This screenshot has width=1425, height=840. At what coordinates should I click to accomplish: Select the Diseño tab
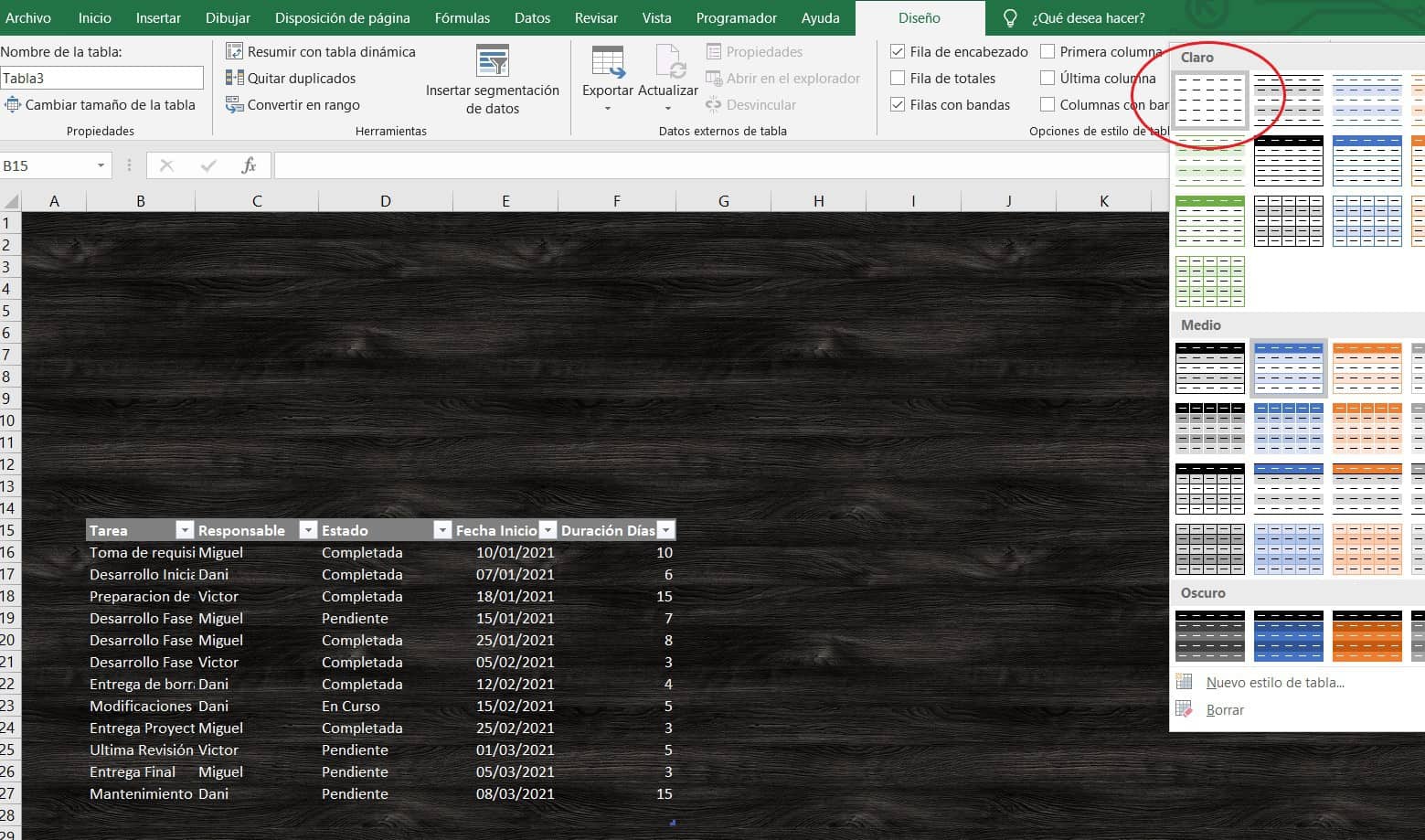coord(920,17)
